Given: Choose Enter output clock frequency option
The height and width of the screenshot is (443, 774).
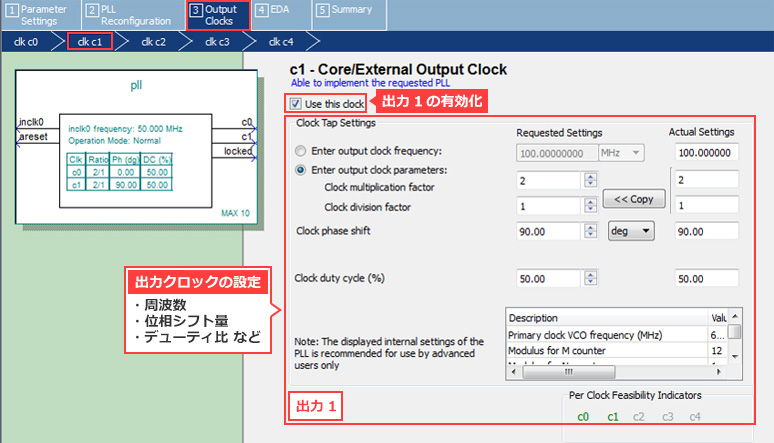Looking at the screenshot, I should tap(301, 152).
